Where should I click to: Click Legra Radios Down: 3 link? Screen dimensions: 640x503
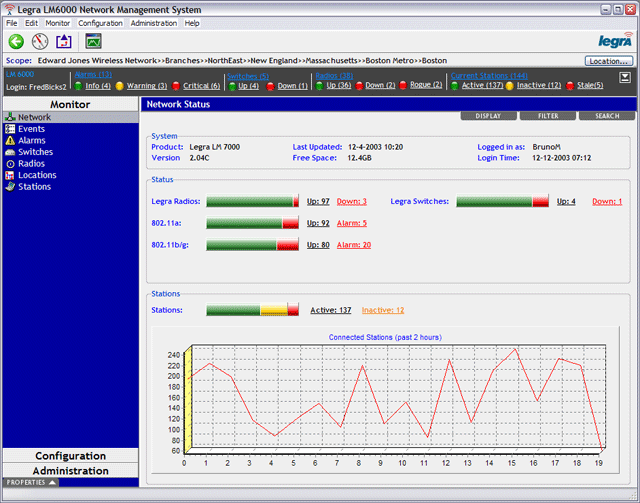point(351,201)
